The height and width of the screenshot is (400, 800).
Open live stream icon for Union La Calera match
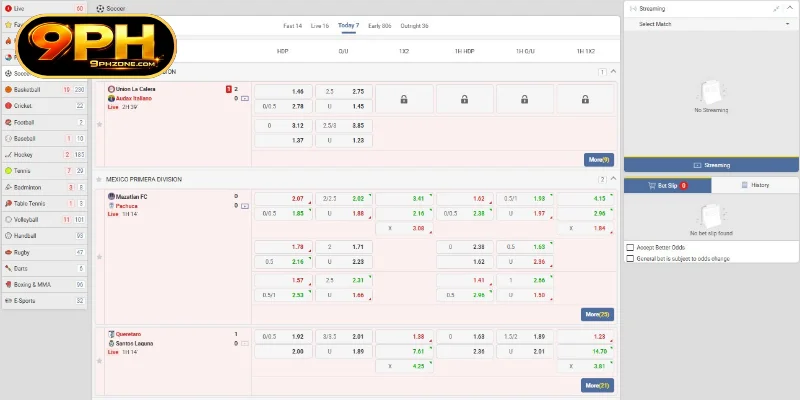245,98
